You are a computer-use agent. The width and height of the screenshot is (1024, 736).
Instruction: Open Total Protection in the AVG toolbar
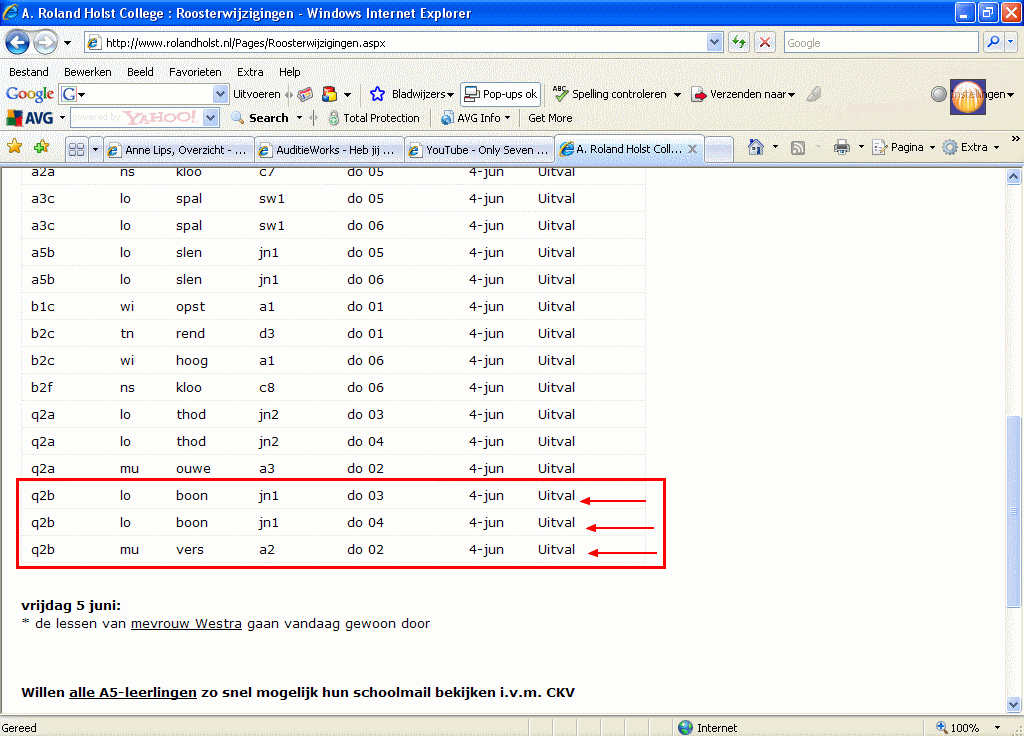pyautogui.click(x=374, y=118)
